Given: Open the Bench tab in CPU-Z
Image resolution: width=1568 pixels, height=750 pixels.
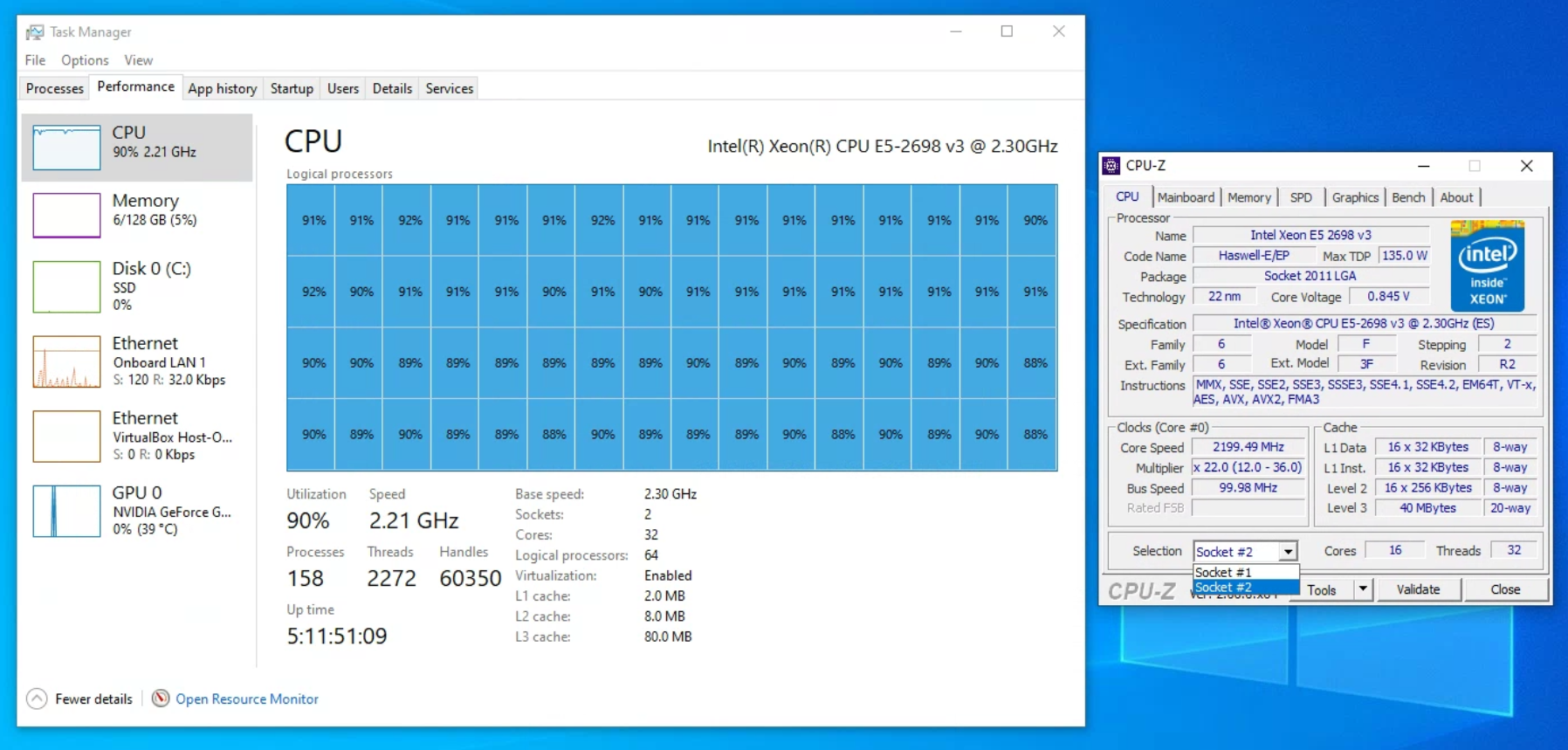Looking at the screenshot, I should pyautogui.click(x=1407, y=197).
